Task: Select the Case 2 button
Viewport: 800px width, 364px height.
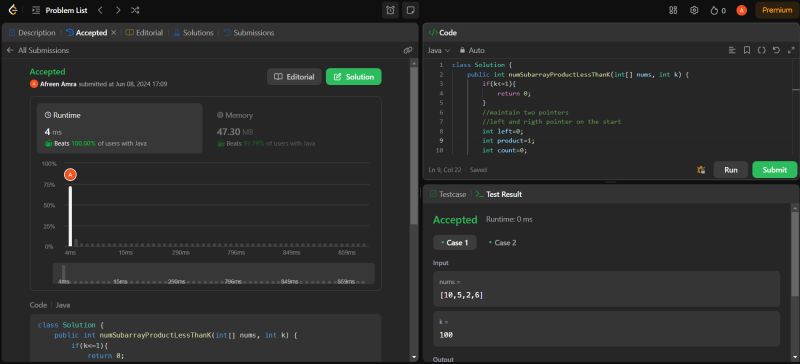Action: (x=503, y=242)
